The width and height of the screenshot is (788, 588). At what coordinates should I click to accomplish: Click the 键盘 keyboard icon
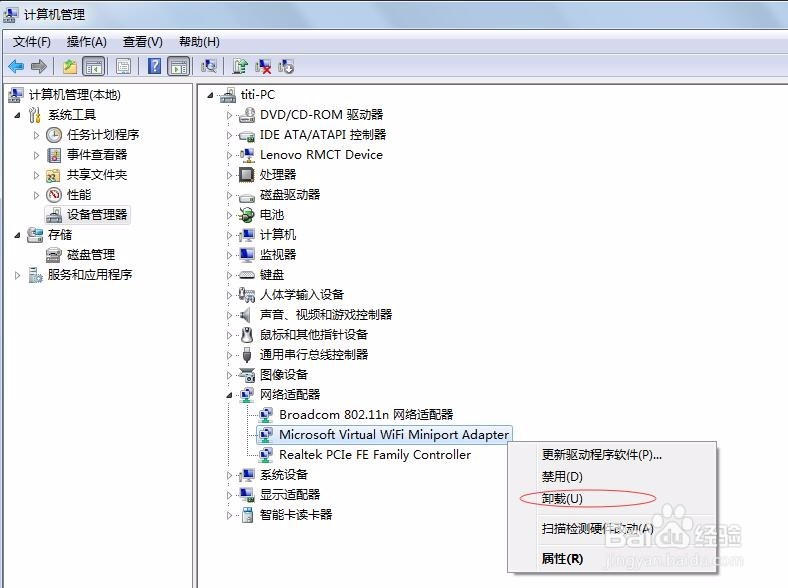click(247, 275)
